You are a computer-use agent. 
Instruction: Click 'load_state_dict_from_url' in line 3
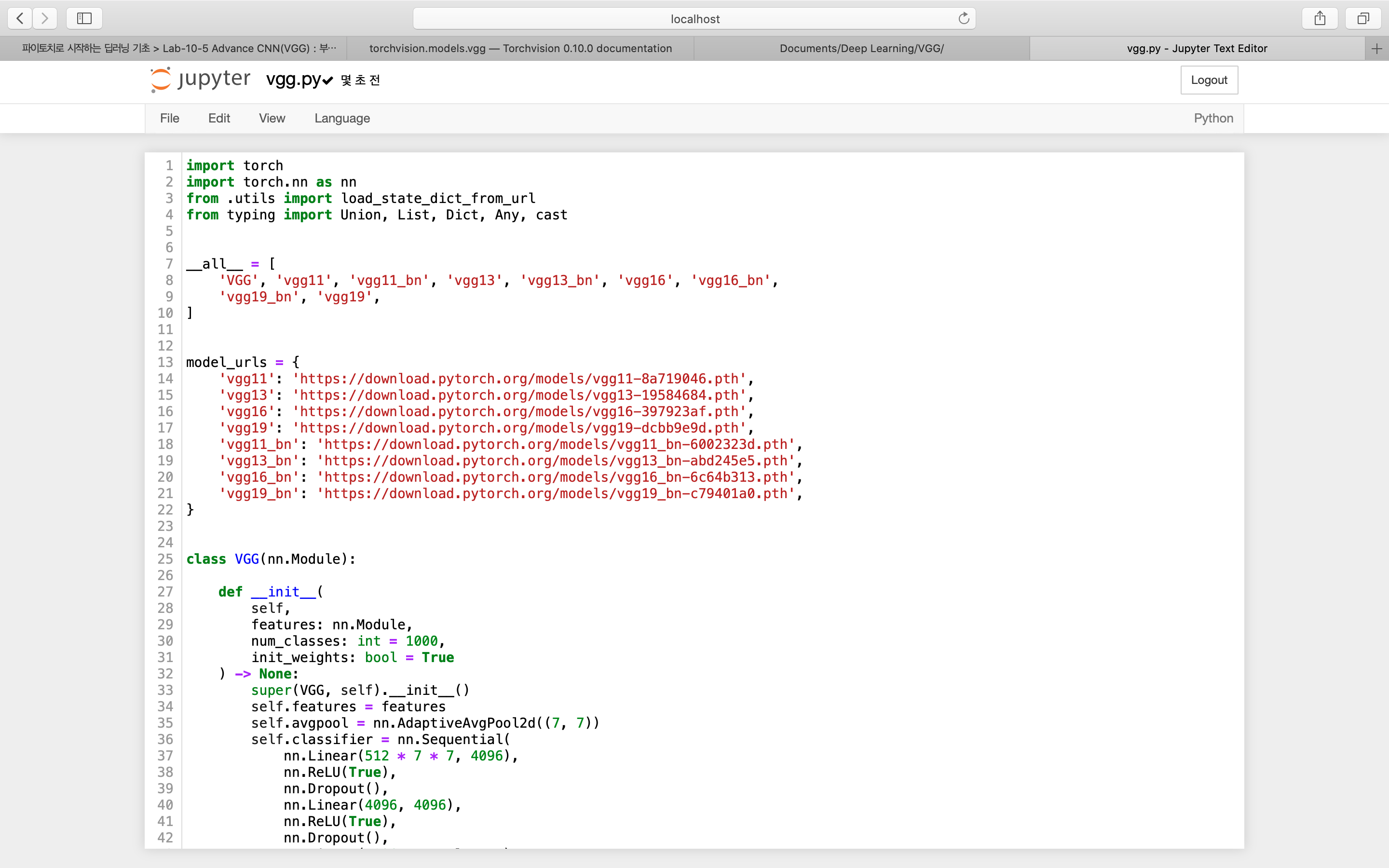click(x=438, y=199)
